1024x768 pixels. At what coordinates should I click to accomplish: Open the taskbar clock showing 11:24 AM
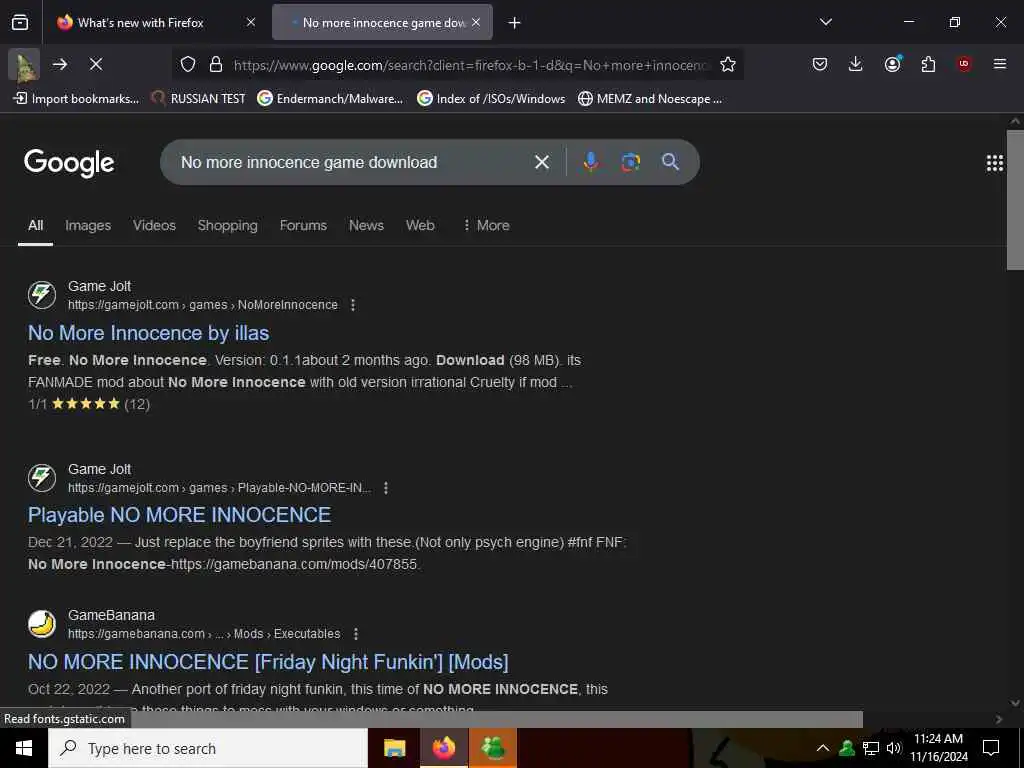click(939, 748)
